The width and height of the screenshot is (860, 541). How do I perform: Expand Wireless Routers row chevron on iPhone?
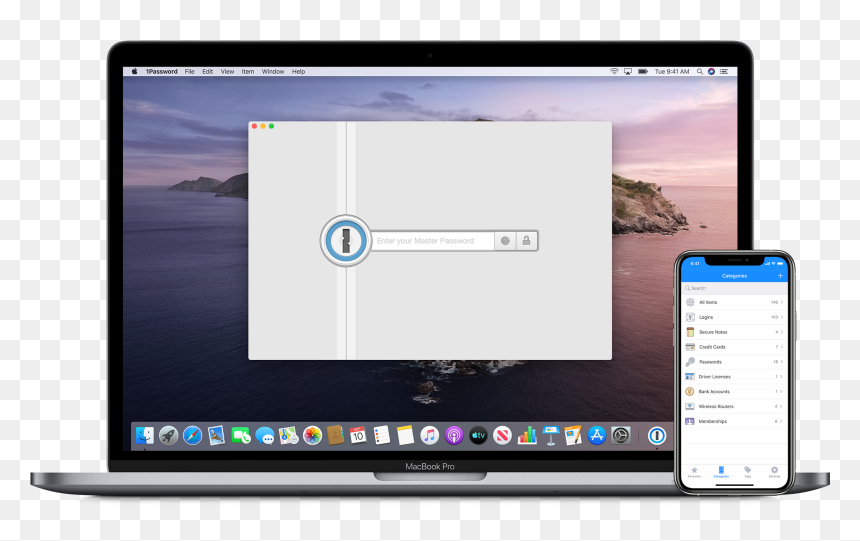coord(782,406)
